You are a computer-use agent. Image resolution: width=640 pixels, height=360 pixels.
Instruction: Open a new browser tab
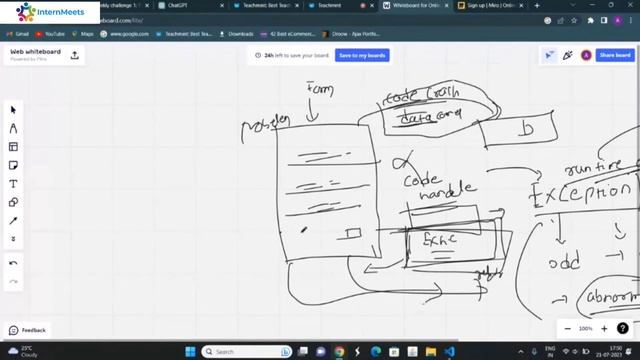[x=537, y=6]
